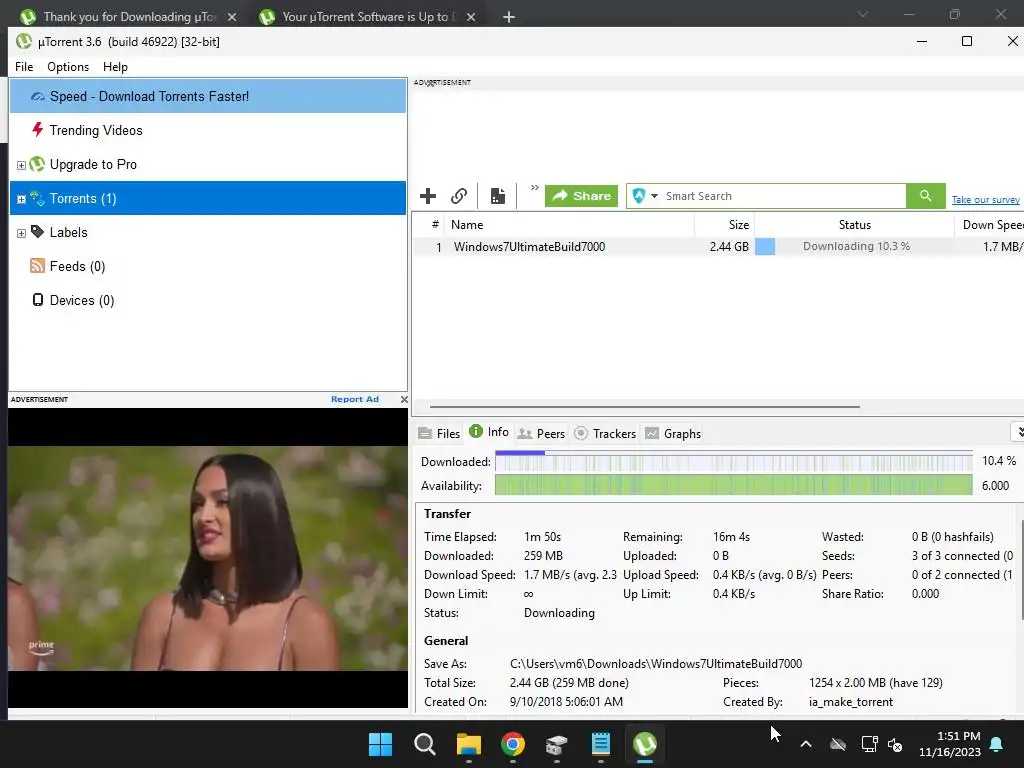Image resolution: width=1024 pixels, height=768 pixels.
Task: Click the Remaining 16m 4s value
Action: coord(731,537)
